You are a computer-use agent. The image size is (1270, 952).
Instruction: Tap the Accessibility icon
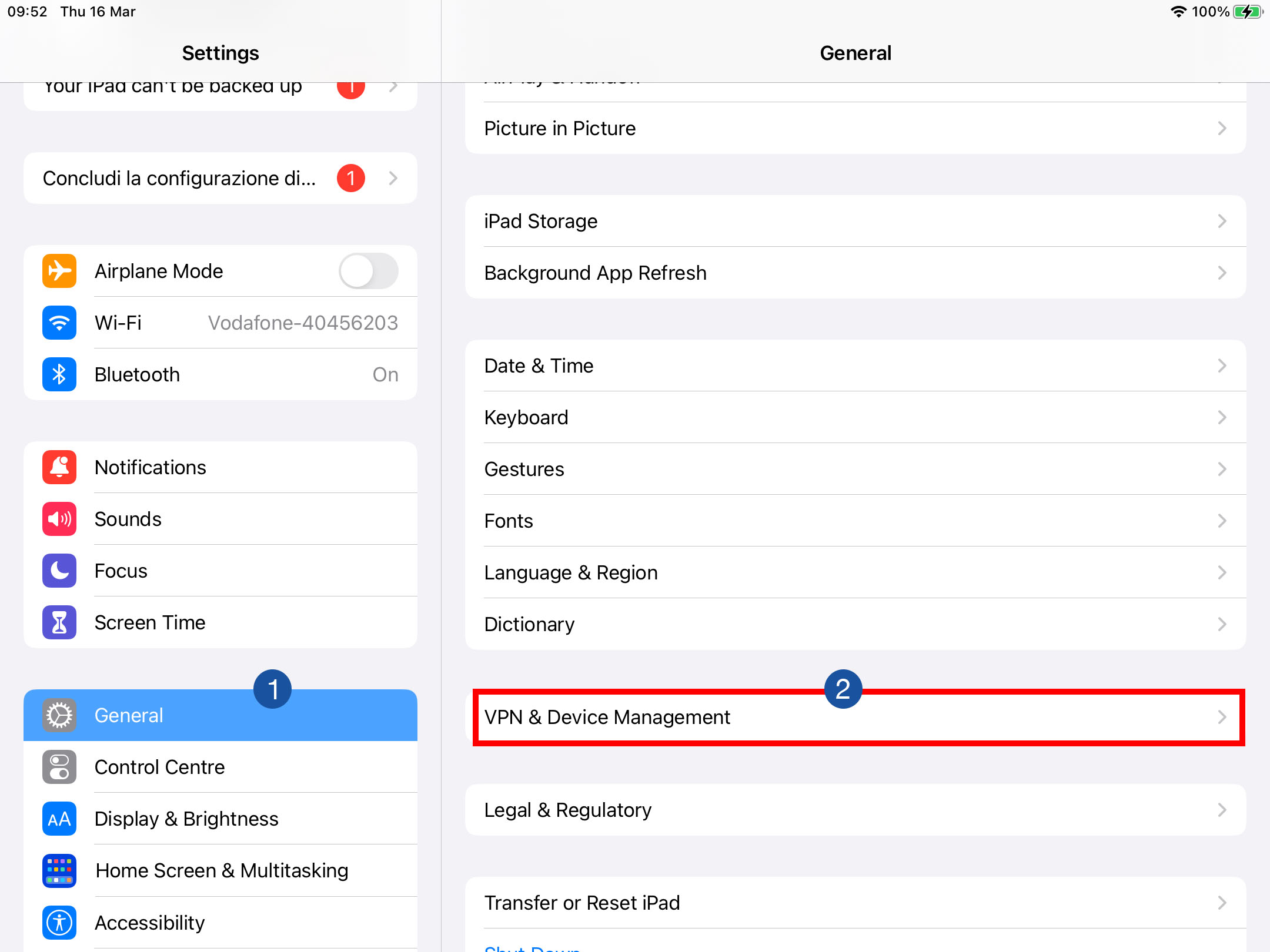tap(59, 922)
